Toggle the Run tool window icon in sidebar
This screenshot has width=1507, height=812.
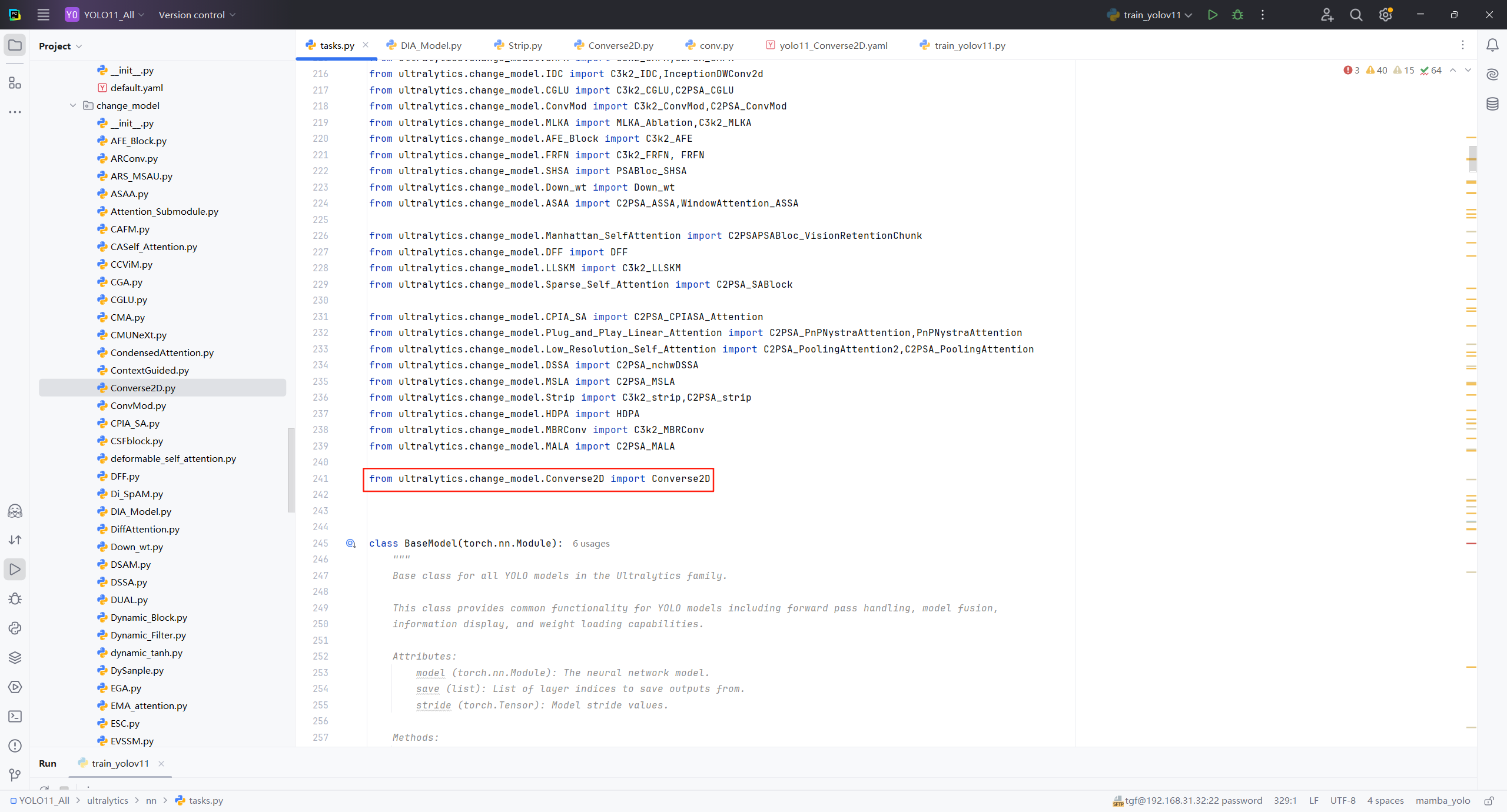[15, 569]
